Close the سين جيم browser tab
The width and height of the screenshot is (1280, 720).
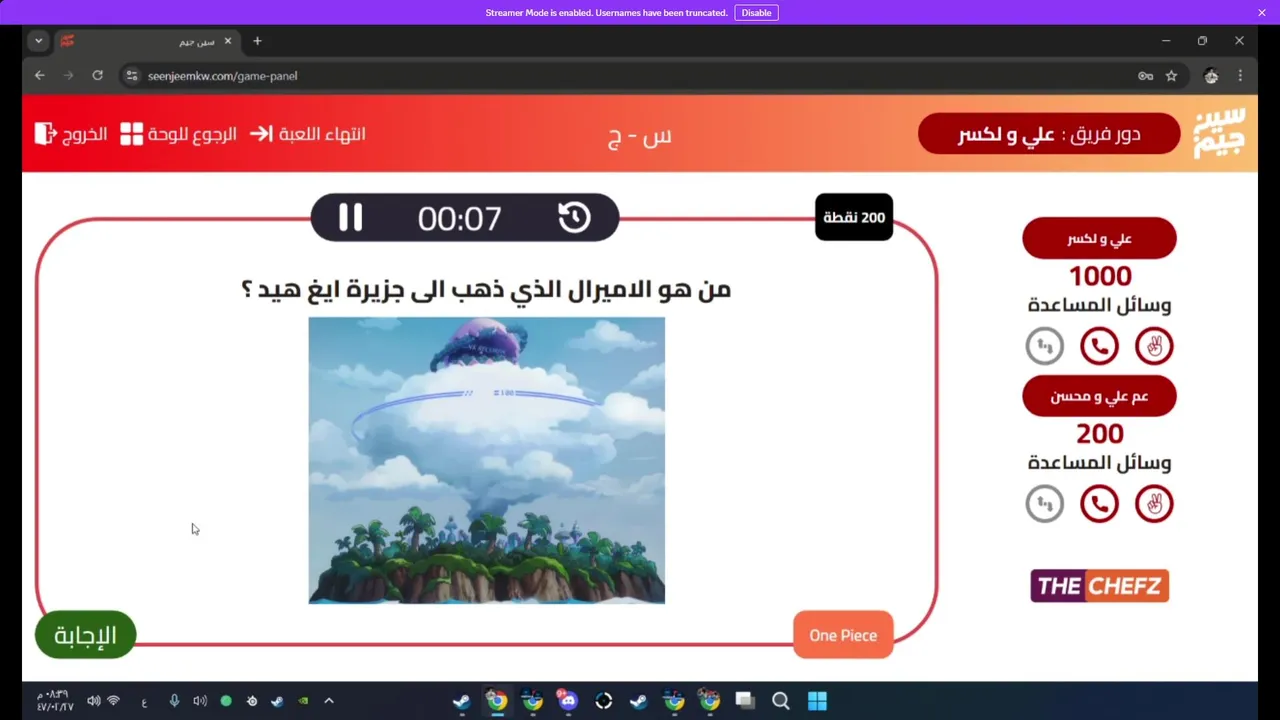[x=228, y=41]
